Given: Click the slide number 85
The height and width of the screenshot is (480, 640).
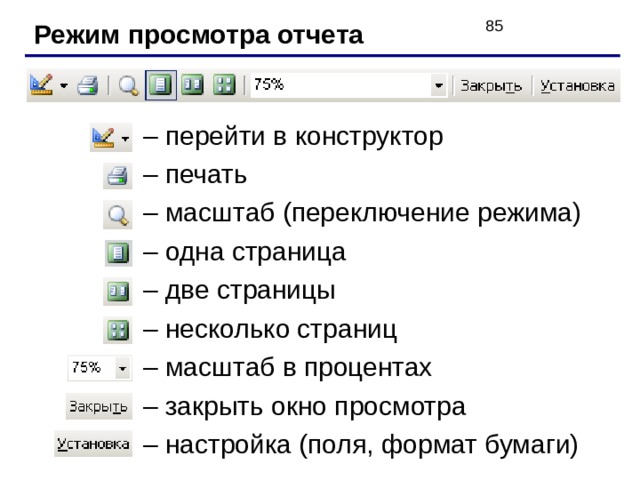Looking at the screenshot, I should [494, 26].
